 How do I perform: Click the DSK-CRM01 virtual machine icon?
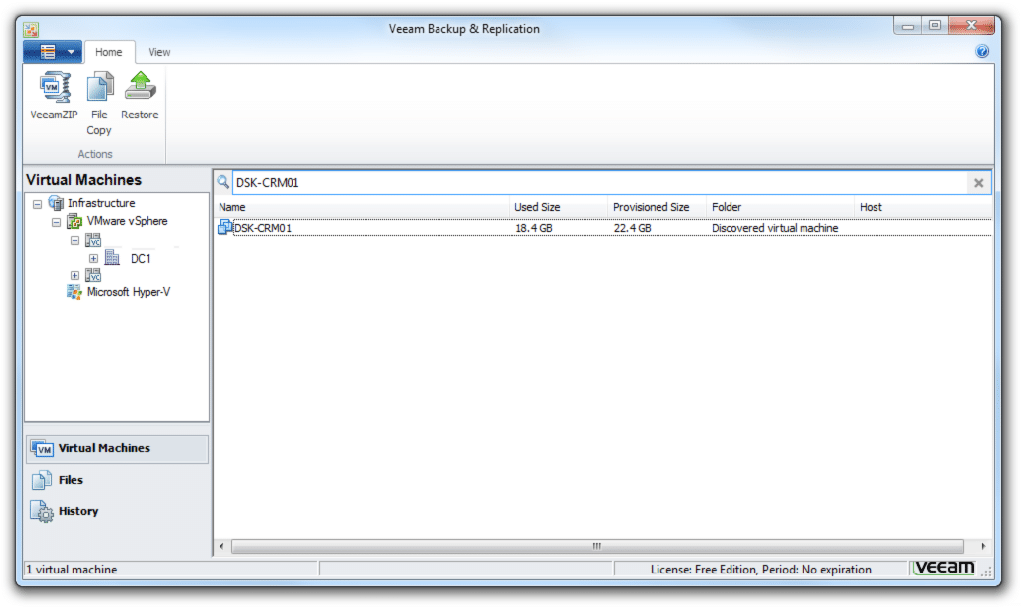click(x=225, y=228)
